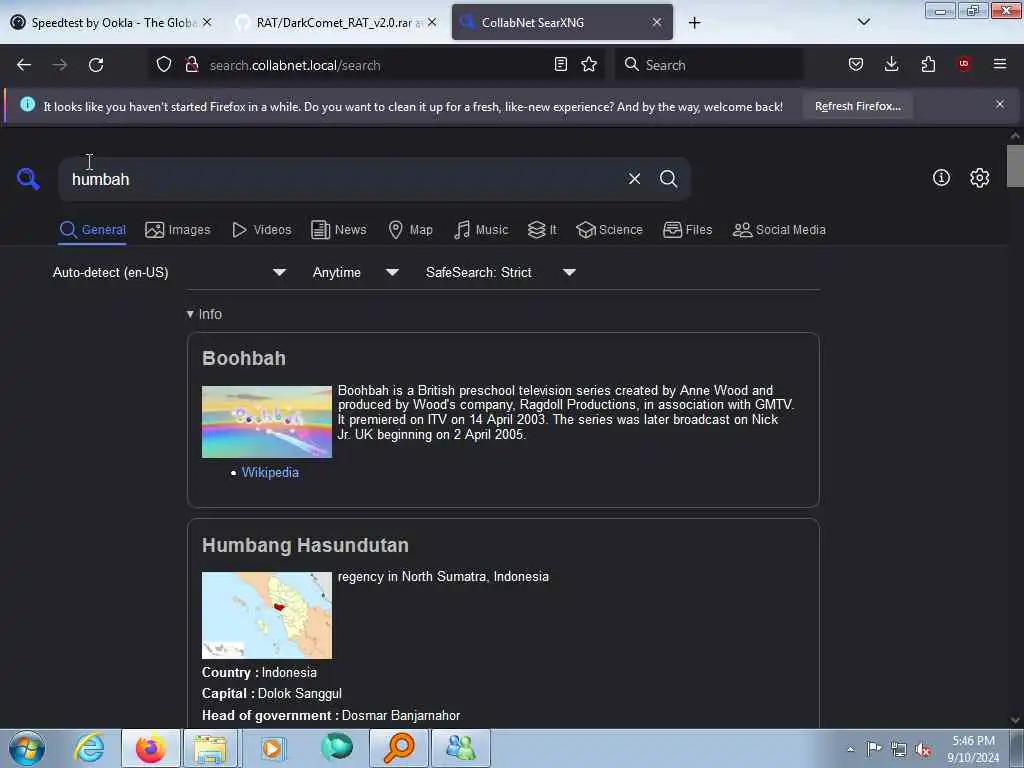
Task: Click the Humbang Hasundutan map thumbnail
Action: coord(266,615)
